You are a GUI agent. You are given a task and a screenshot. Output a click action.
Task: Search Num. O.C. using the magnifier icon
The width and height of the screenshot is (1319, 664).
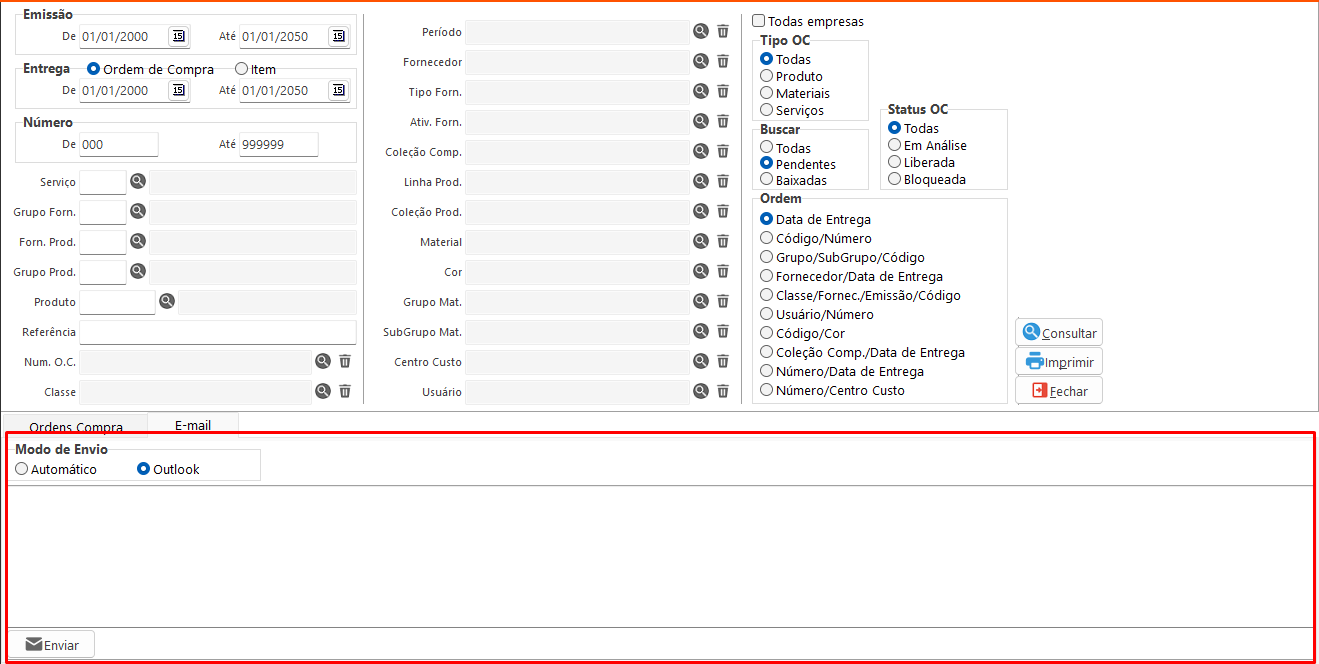point(323,361)
